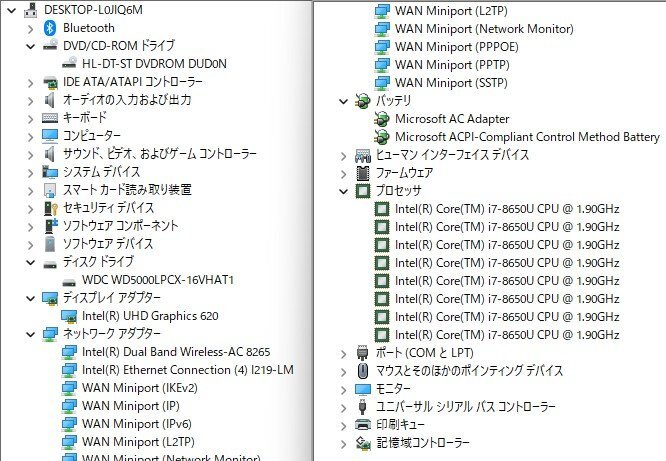
Task: Click the 印刷キュー printer icon
Action: (363, 424)
